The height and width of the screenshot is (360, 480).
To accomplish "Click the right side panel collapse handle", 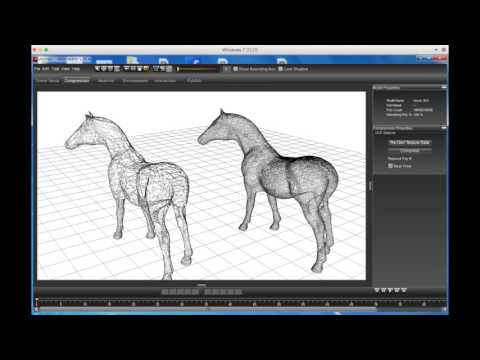I will [x=370, y=186].
